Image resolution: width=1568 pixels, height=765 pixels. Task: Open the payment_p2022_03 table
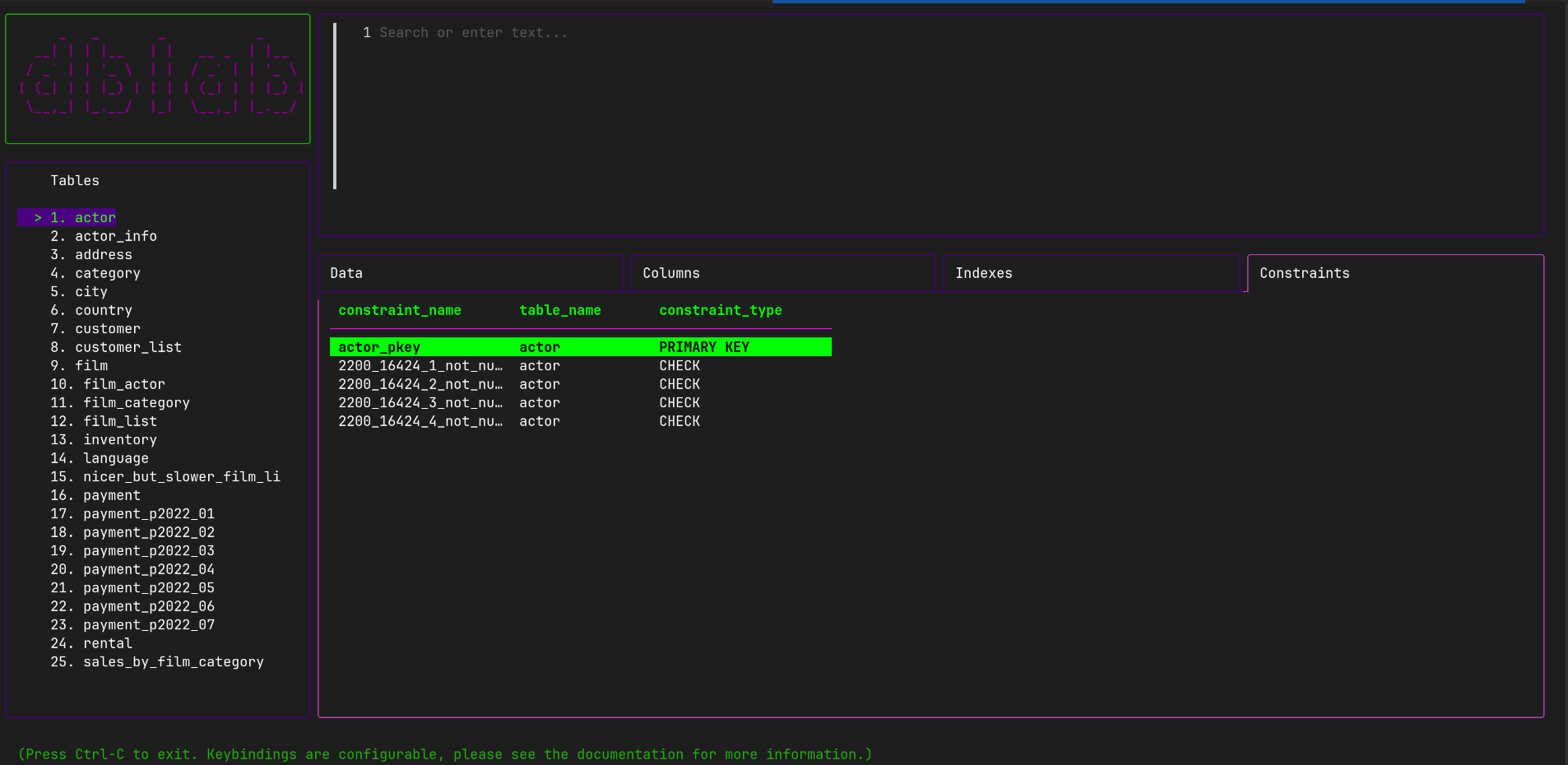pos(132,551)
